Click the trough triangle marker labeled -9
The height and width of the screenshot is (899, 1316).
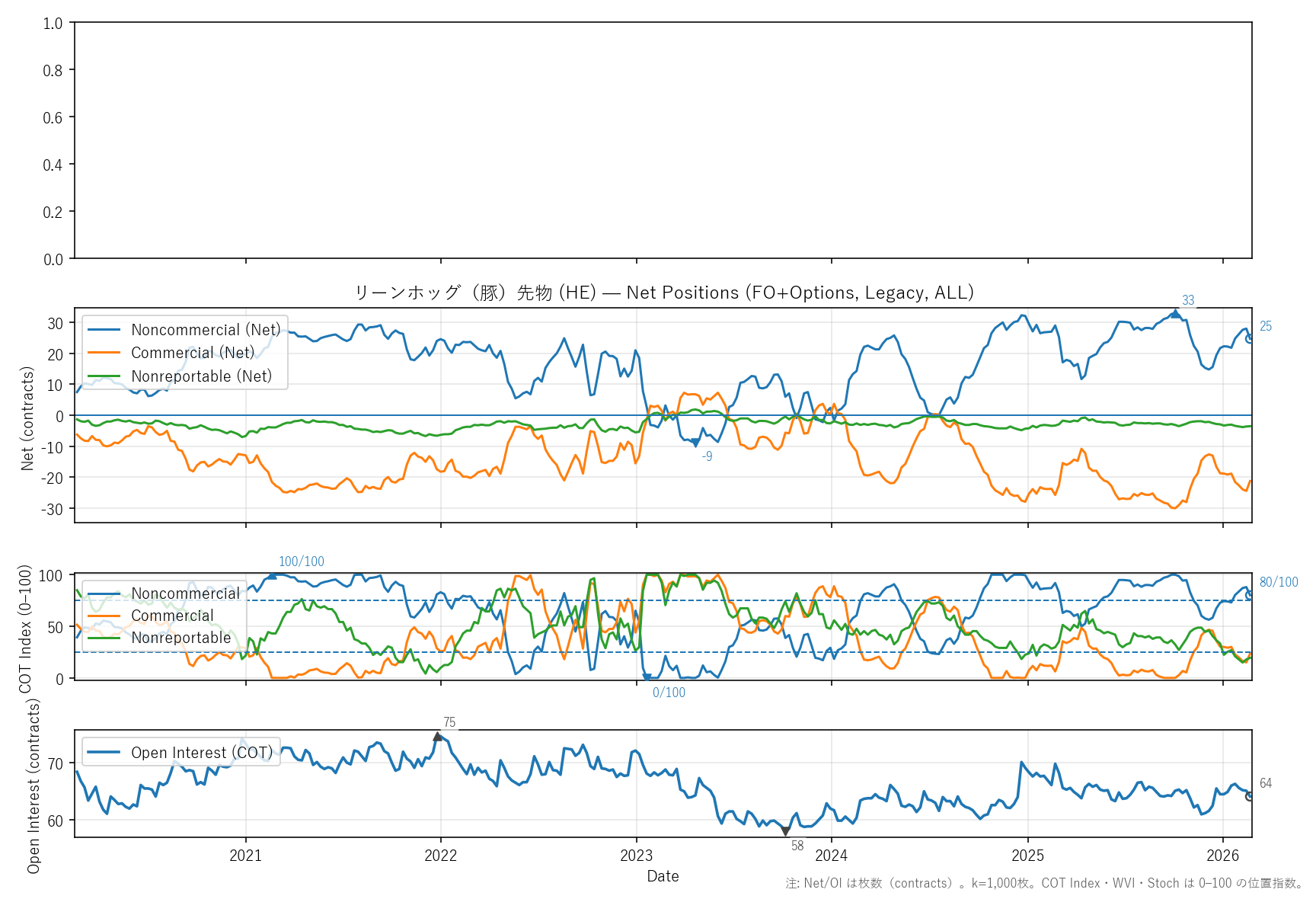coord(695,443)
